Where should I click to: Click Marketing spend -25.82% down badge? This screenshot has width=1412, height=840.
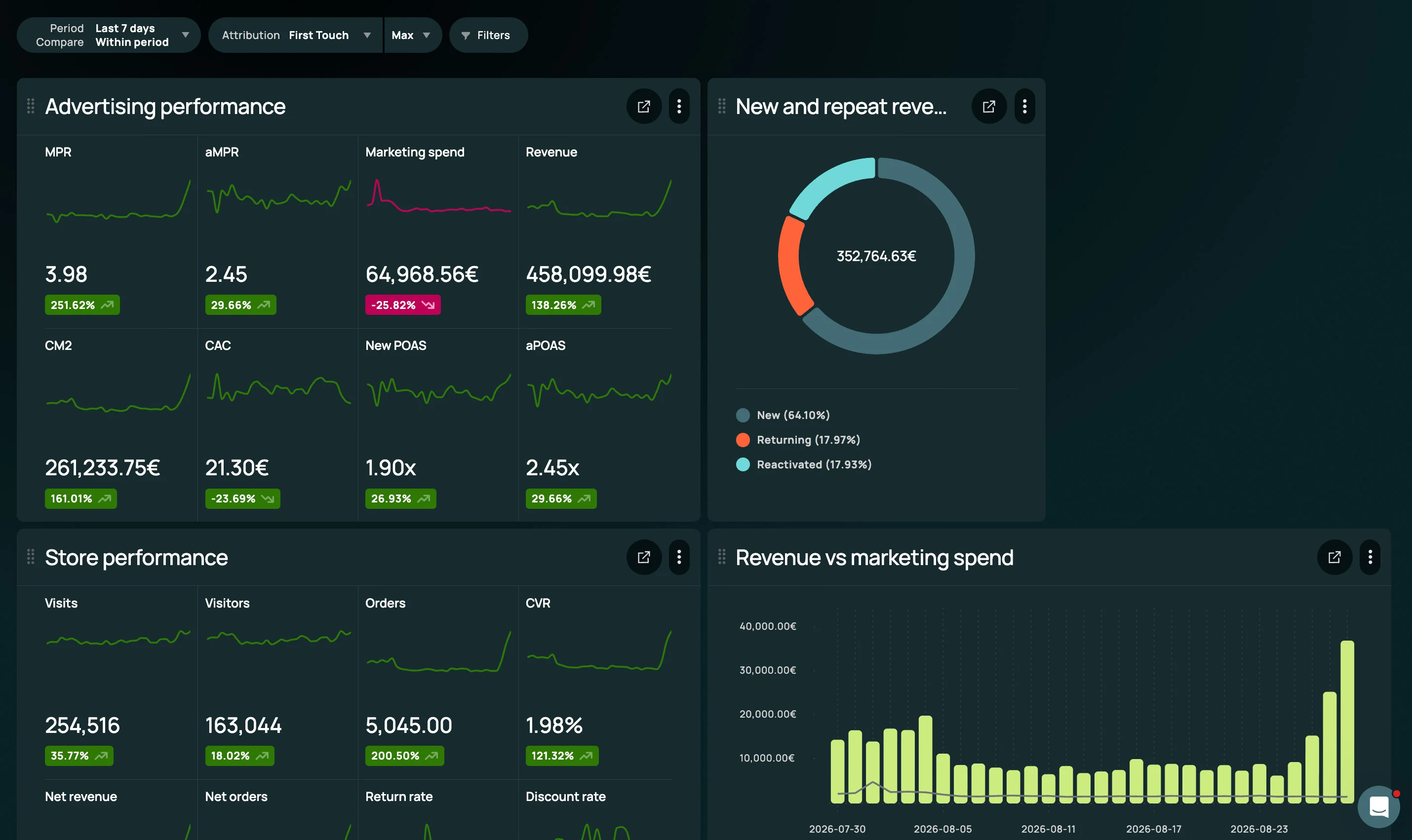(x=402, y=305)
